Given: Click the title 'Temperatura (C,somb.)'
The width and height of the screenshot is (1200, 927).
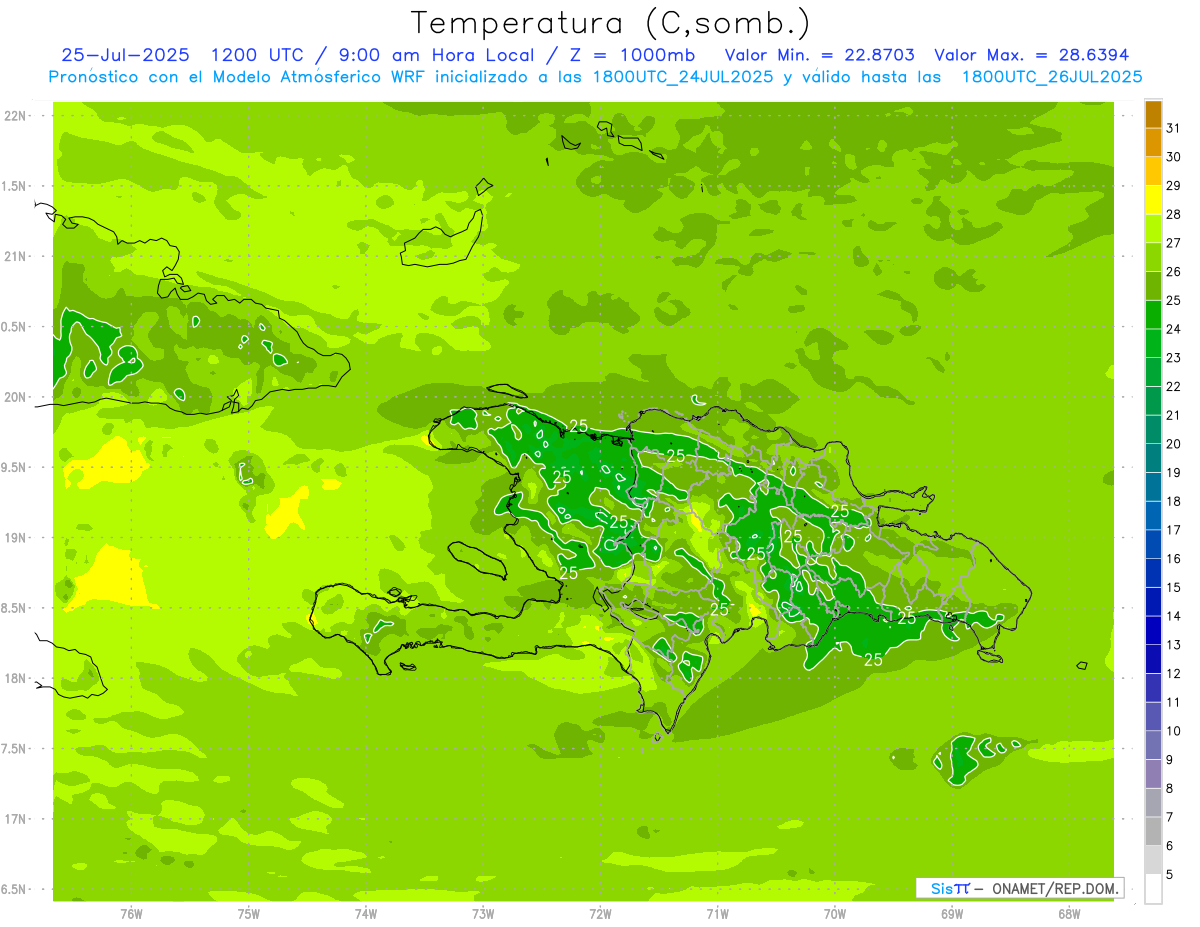Looking at the screenshot, I should 610,22.
